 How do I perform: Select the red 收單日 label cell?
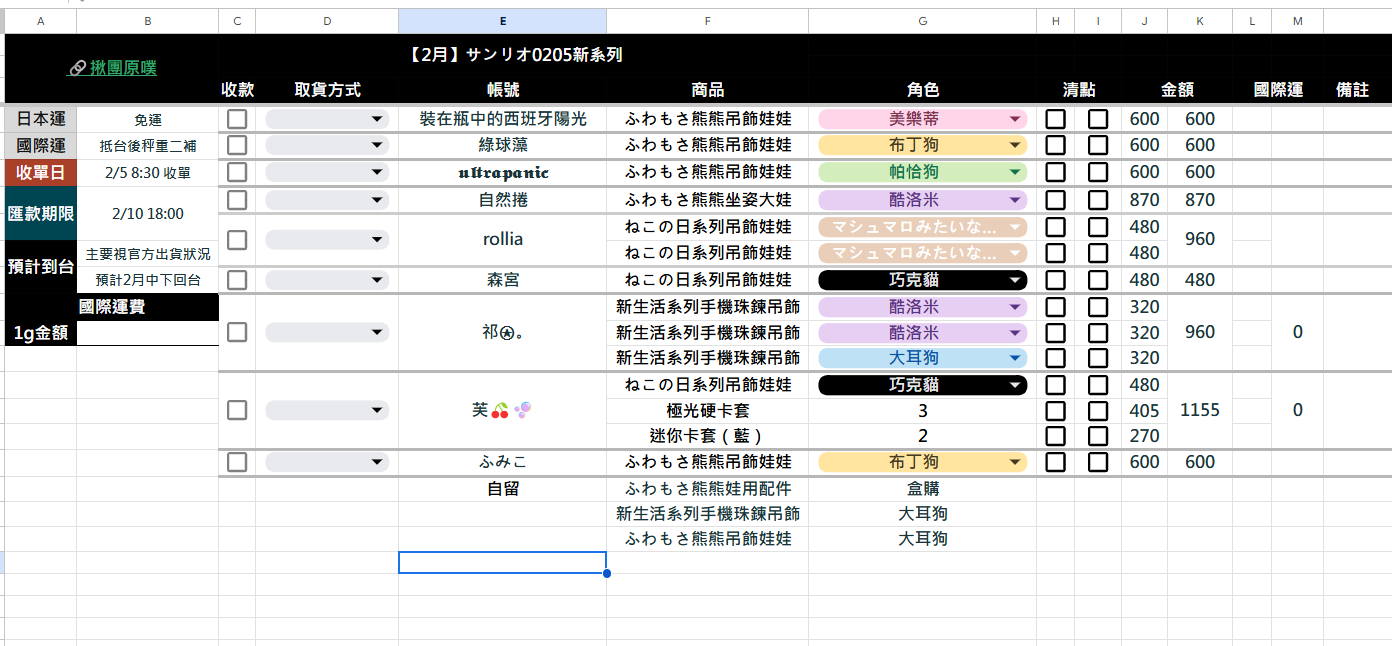click(x=41, y=172)
